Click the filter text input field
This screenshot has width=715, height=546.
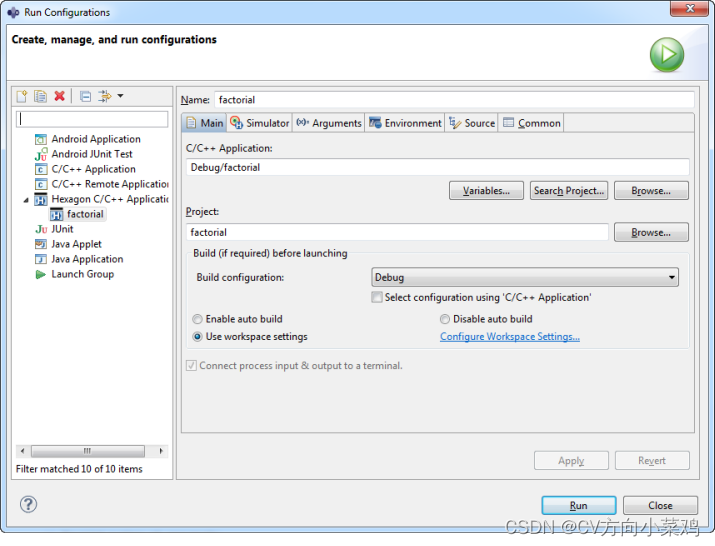pyautogui.click(x=92, y=119)
